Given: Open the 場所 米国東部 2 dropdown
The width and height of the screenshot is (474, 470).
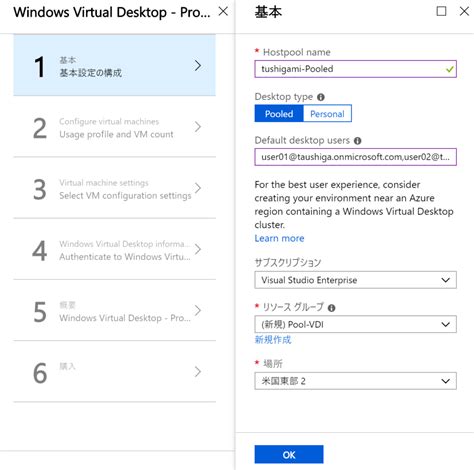Looking at the screenshot, I should coord(355,381).
